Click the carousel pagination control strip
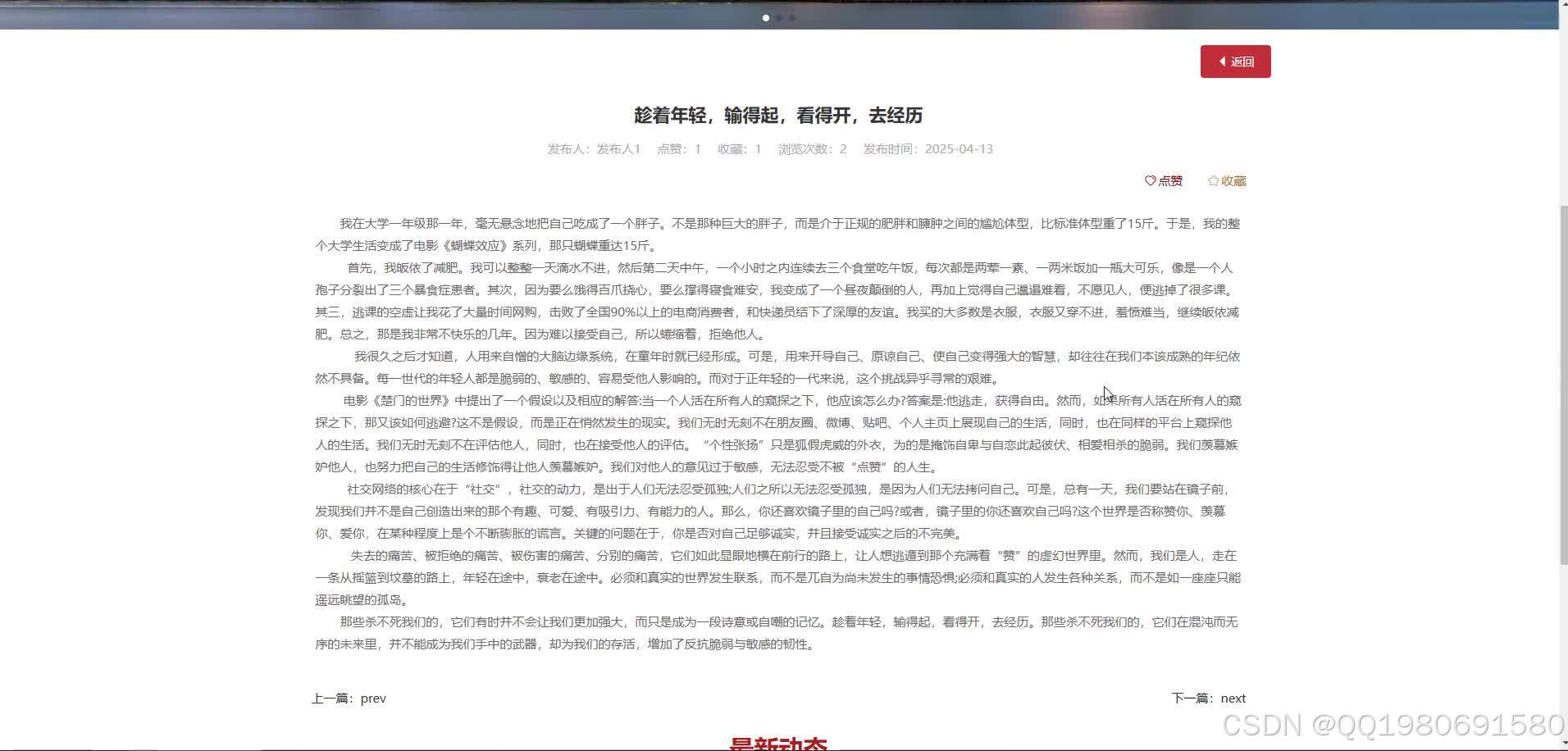 tap(779, 17)
